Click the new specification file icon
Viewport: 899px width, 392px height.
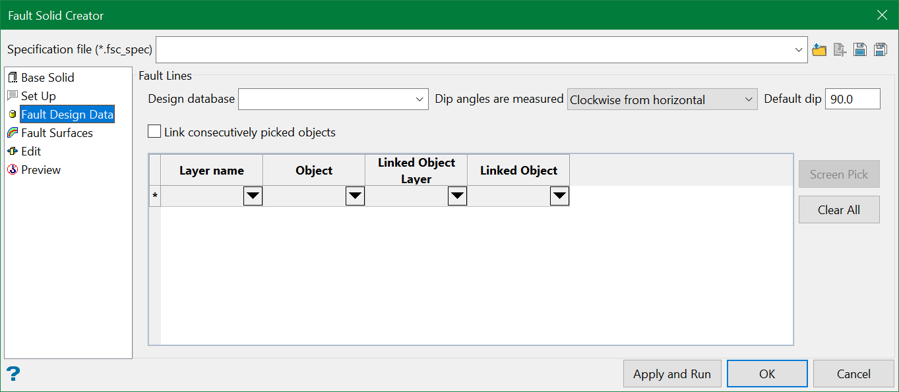(x=840, y=50)
